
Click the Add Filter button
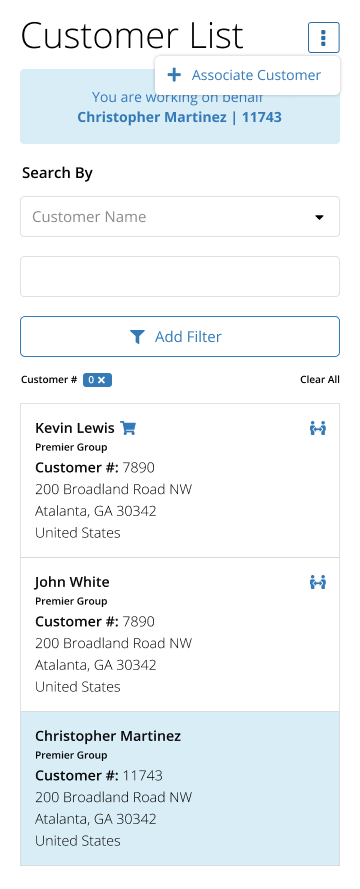pos(180,337)
